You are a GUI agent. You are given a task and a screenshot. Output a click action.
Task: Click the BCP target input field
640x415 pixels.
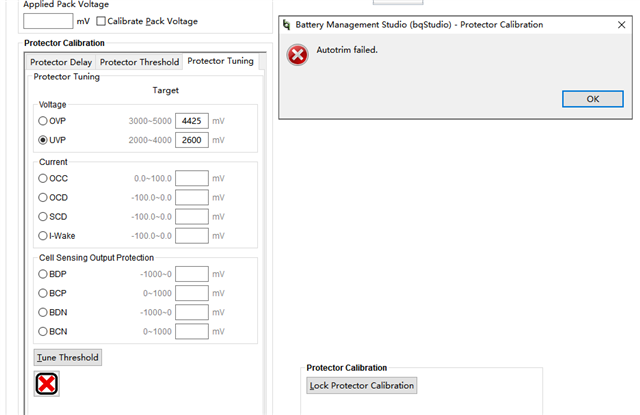[x=192, y=293]
